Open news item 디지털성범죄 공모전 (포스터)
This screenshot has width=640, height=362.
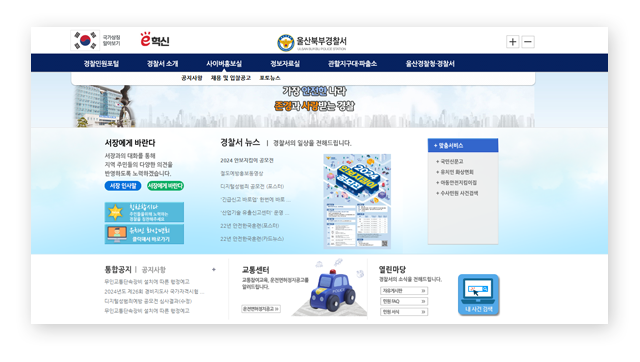[252, 187]
